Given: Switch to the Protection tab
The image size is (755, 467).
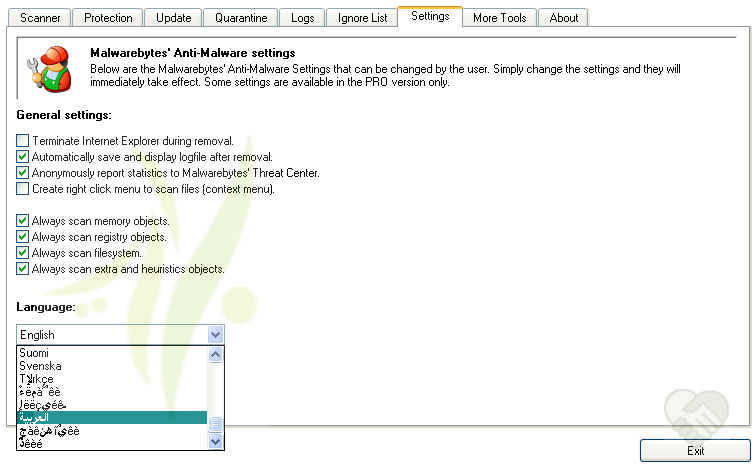Looking at the screenshot, I should (108, 18).
